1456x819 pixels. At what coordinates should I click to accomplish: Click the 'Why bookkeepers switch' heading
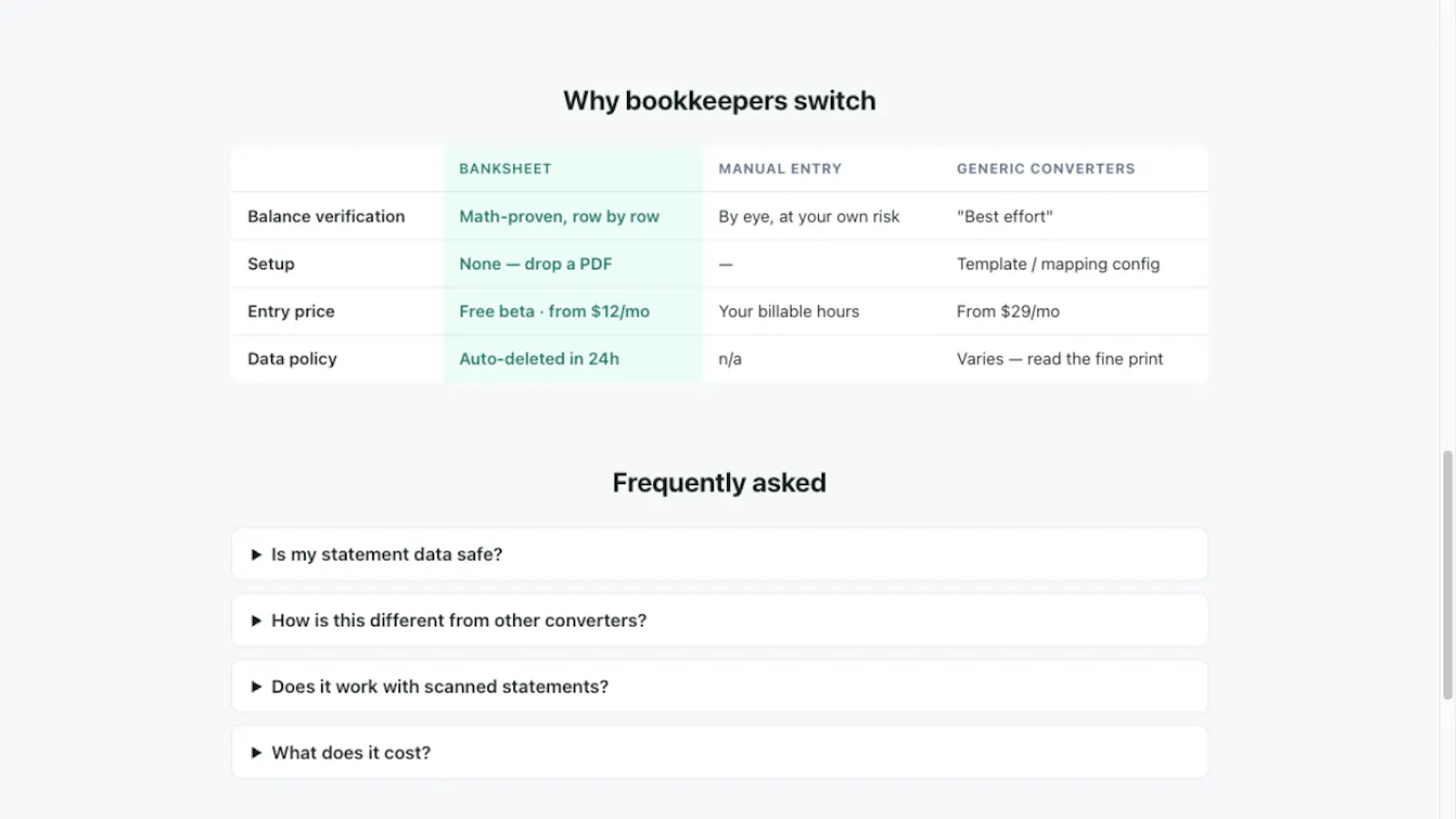point(719,101)
